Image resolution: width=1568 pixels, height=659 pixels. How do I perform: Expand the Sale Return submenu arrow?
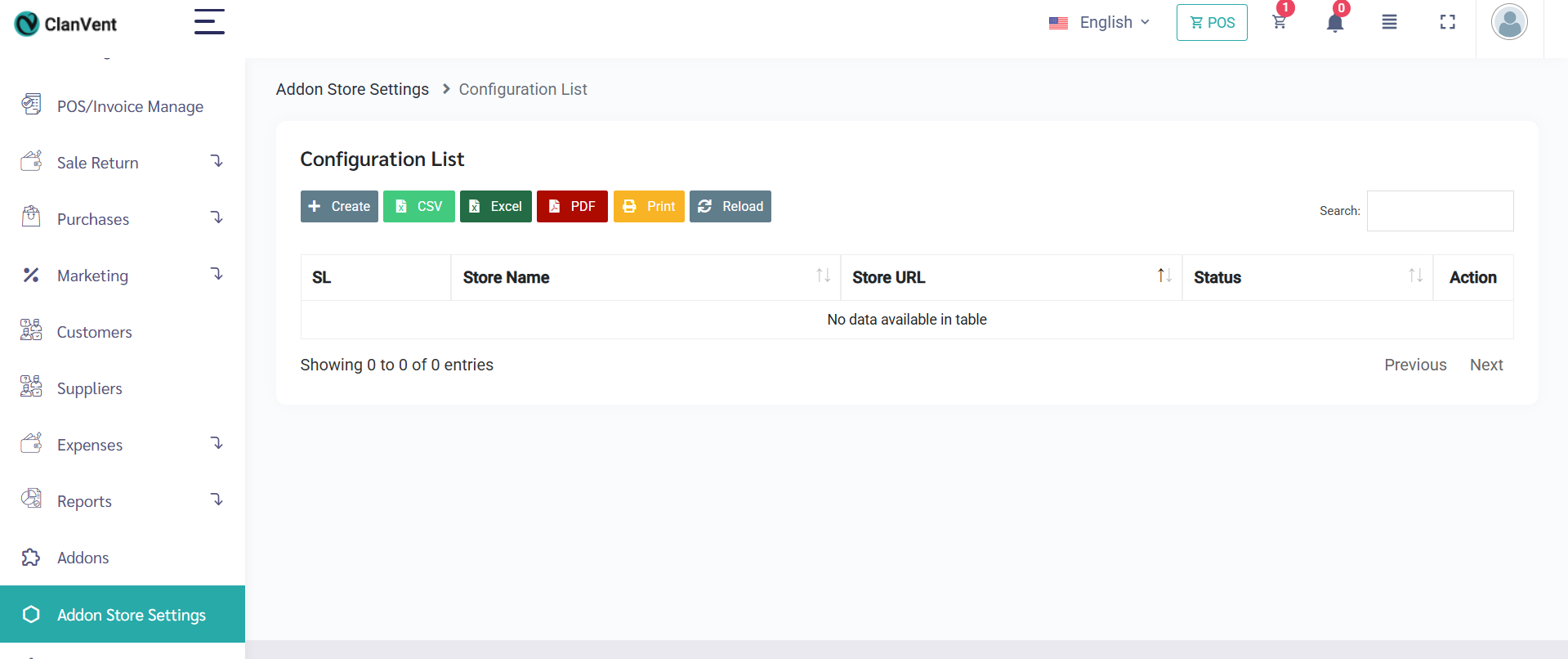point(217,161)
